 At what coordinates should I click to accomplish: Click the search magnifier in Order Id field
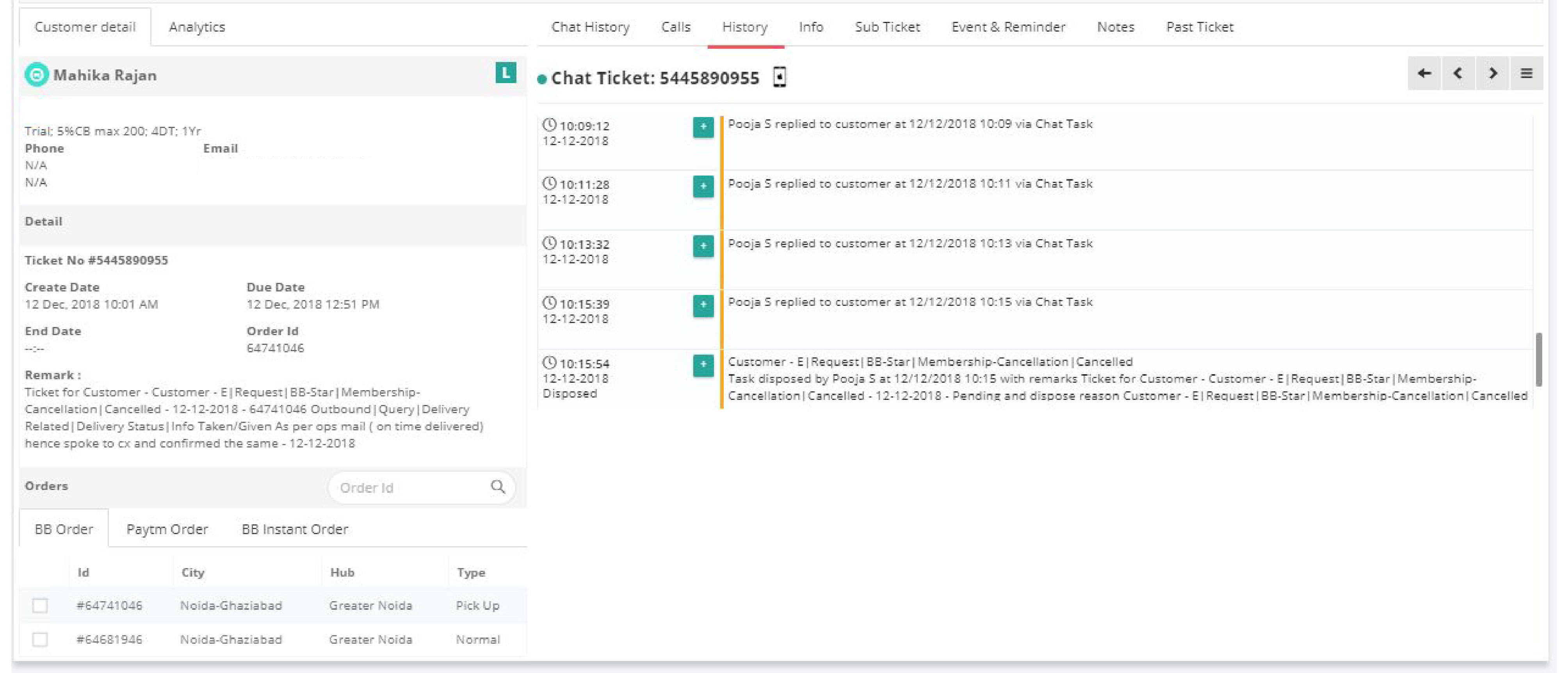coord(498,487)
